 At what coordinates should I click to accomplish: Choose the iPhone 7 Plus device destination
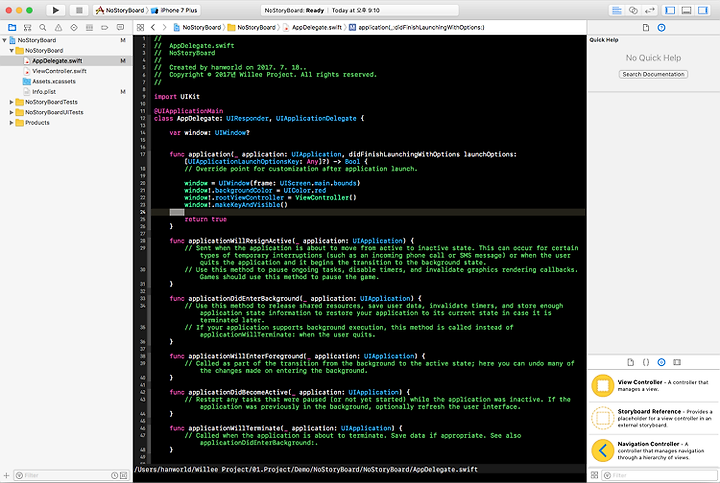[174, 10]
